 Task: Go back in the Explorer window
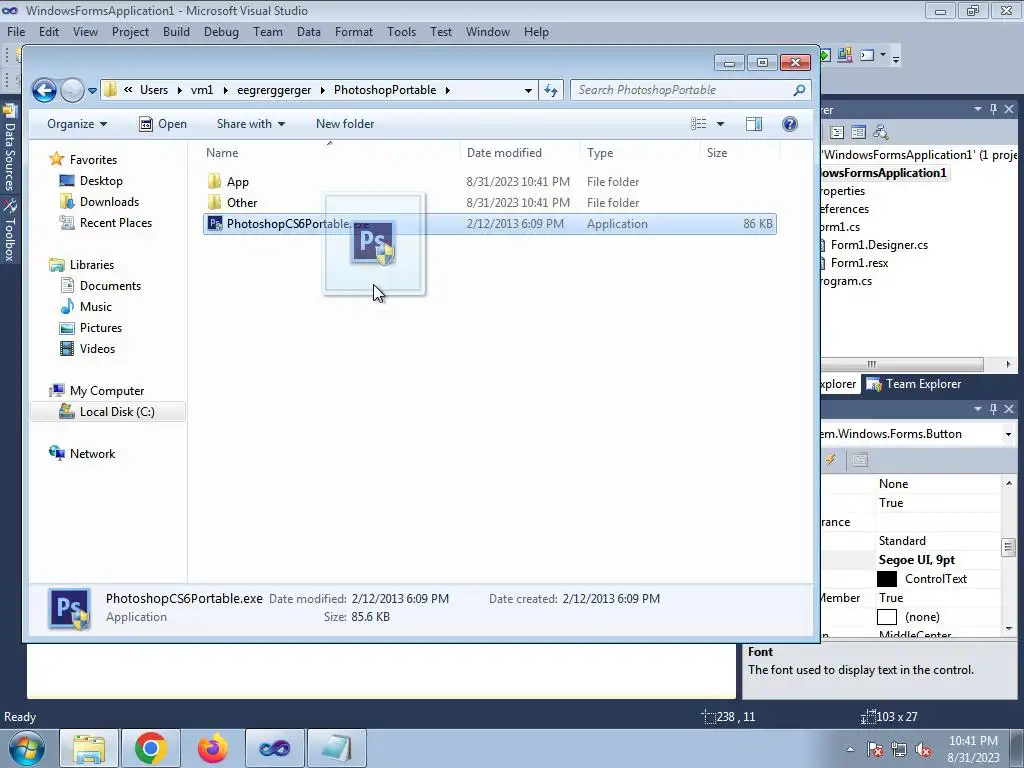(44, 90)
